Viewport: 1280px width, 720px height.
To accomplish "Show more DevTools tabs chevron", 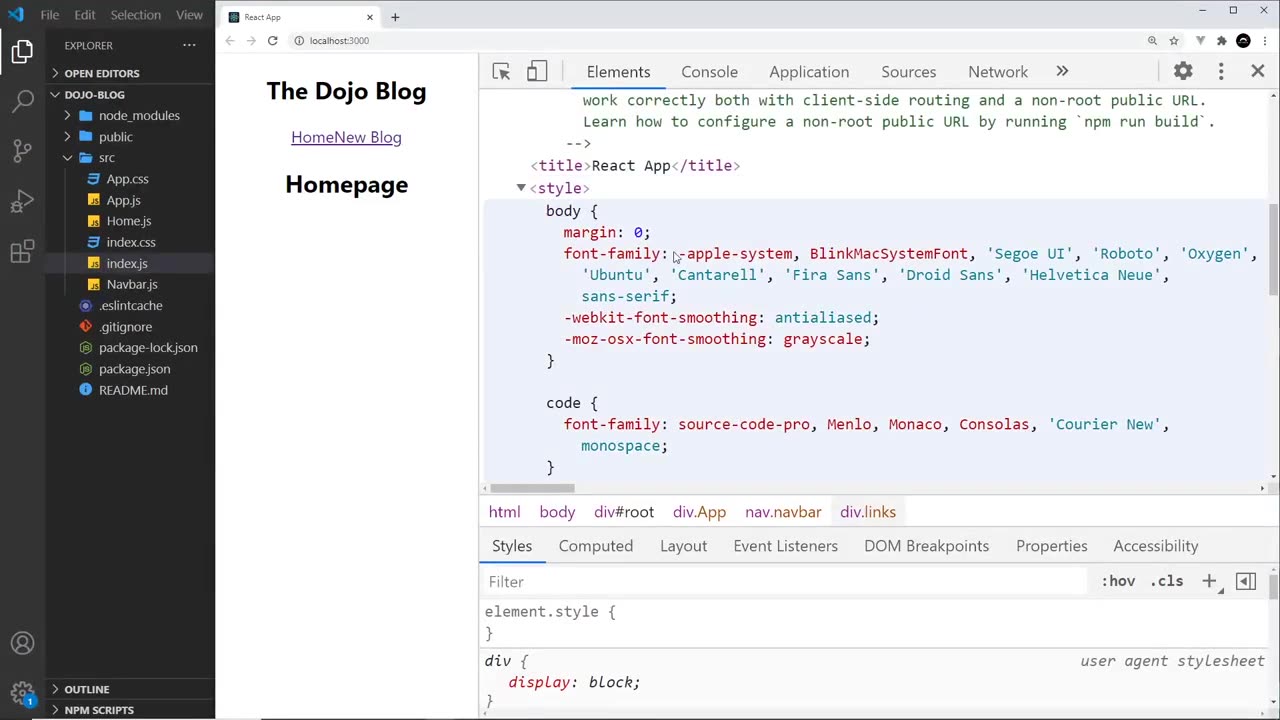I will click(x=1062, y=71).
